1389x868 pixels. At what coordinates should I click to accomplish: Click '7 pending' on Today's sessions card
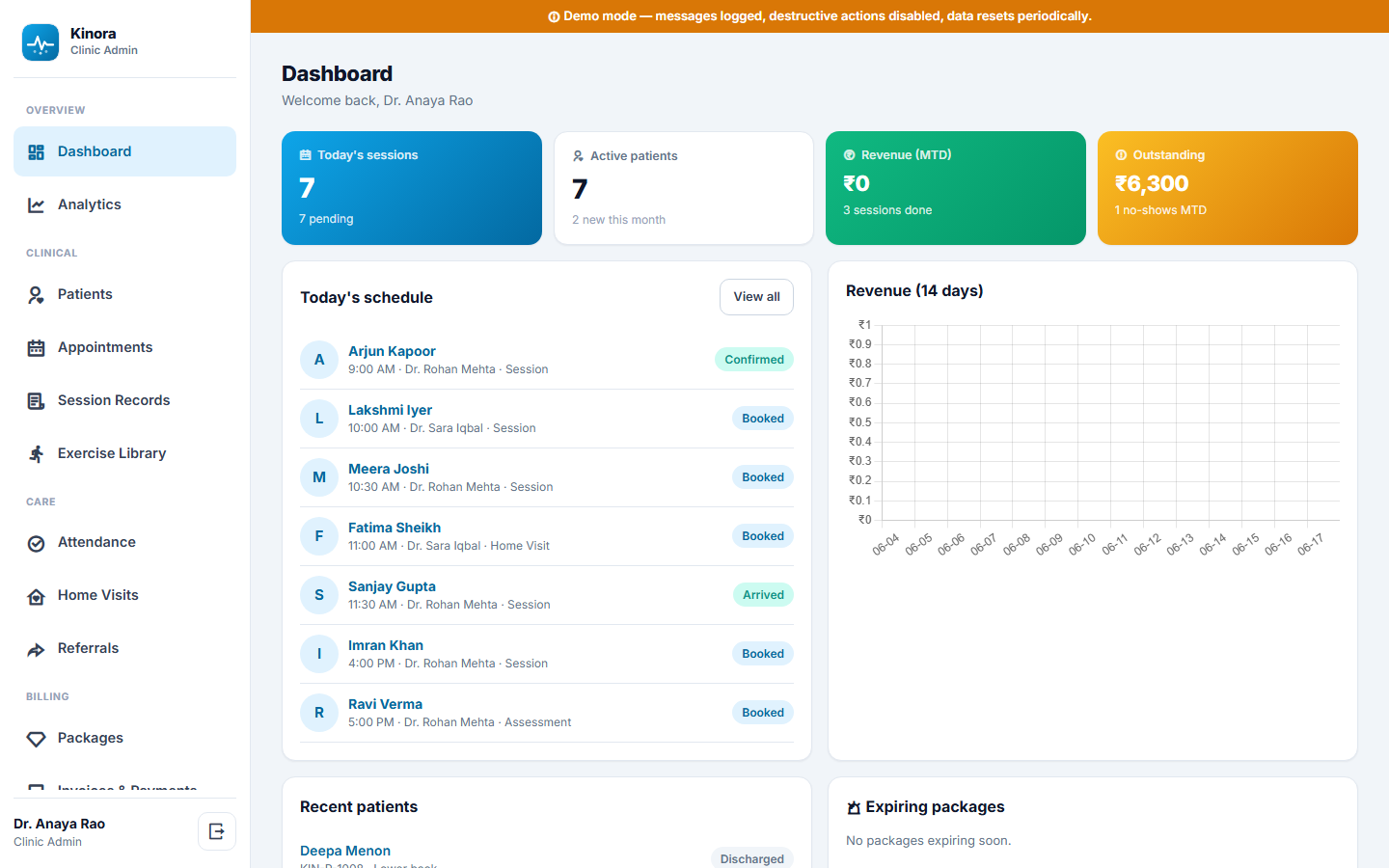tap(326, 219)
